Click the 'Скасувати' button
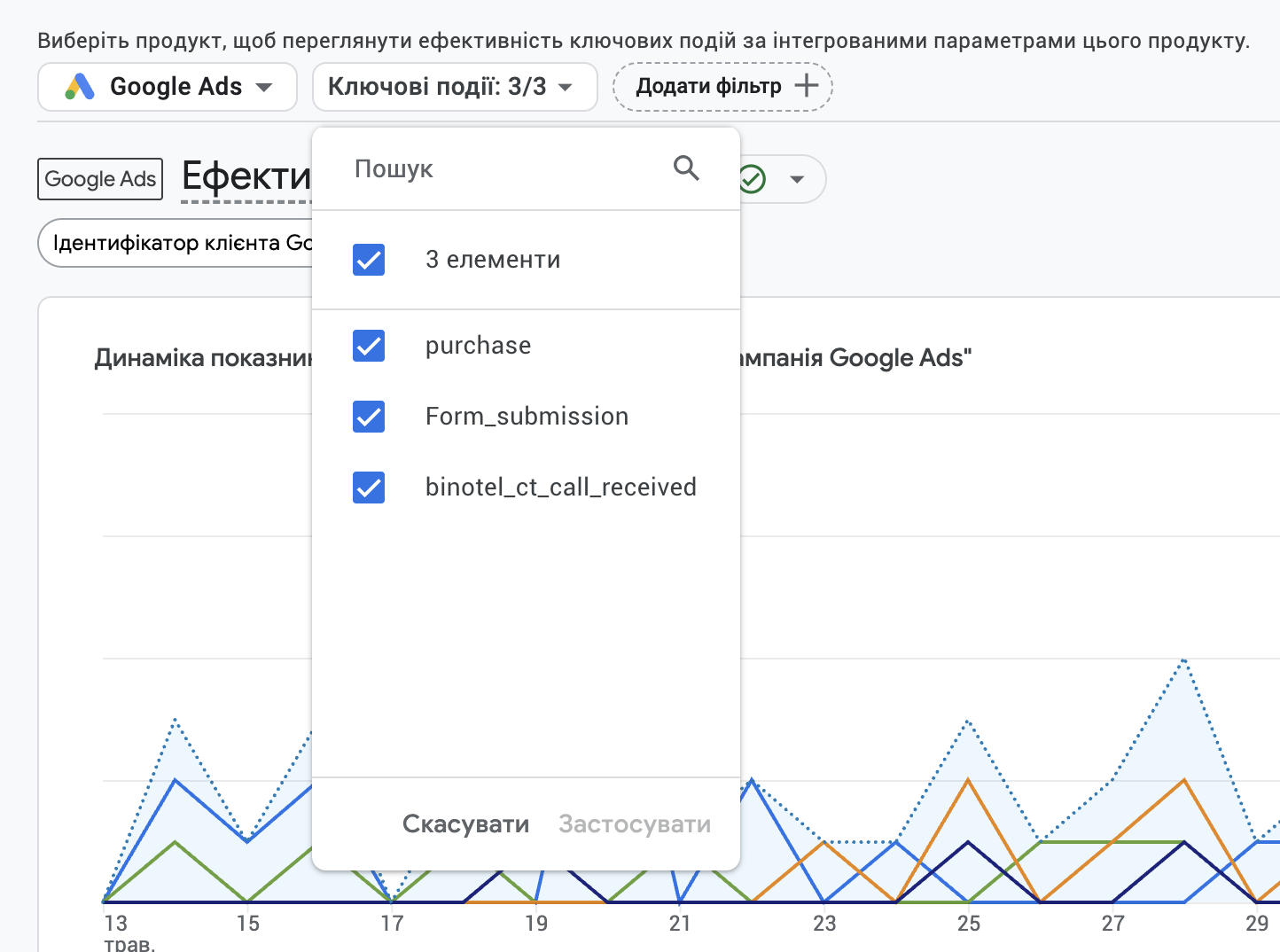The width and height of the screenshot is (1280, 952). point(466,824)
